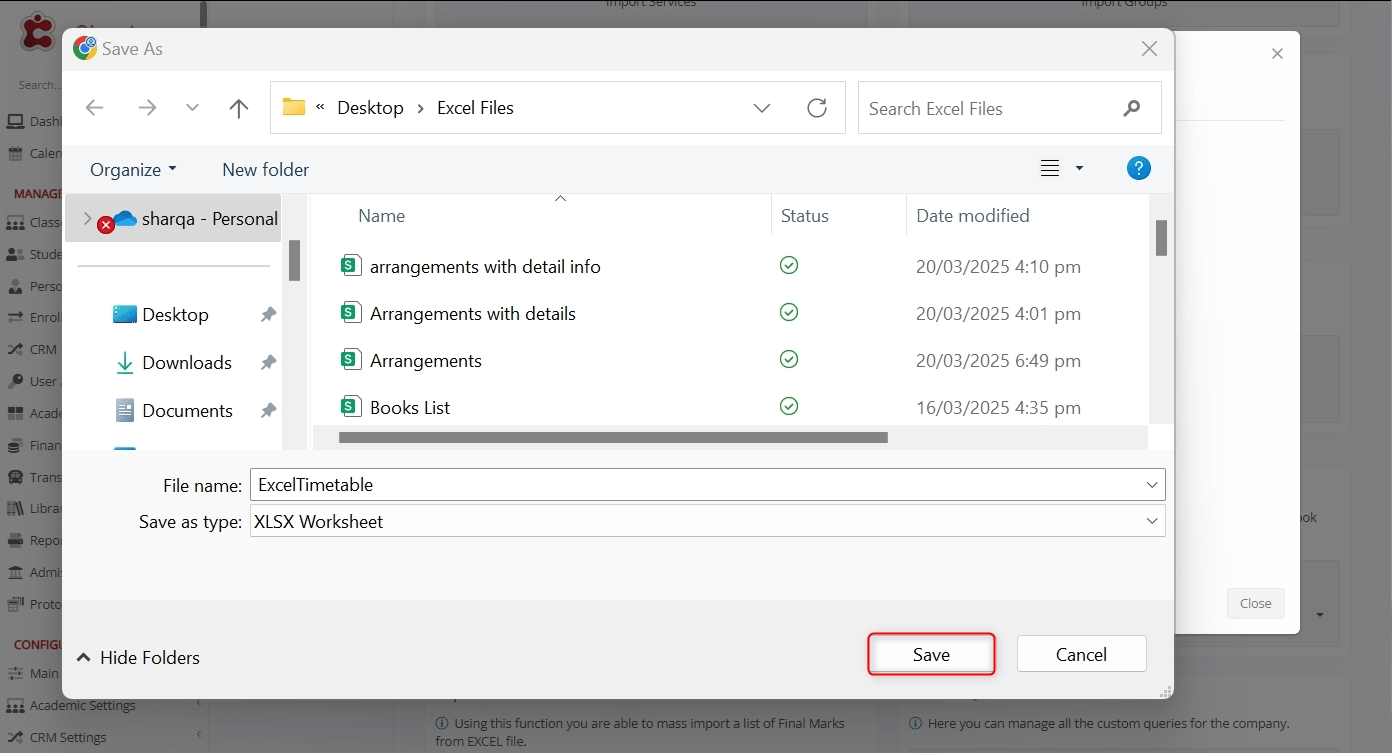1392x753 pixels.
Task: Open the Recent locations dropdown arrow
Action: [192, 108]
